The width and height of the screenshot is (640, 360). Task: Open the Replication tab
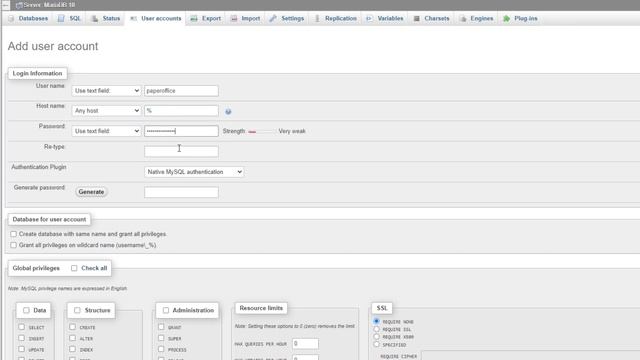click(x=336, y=18)
